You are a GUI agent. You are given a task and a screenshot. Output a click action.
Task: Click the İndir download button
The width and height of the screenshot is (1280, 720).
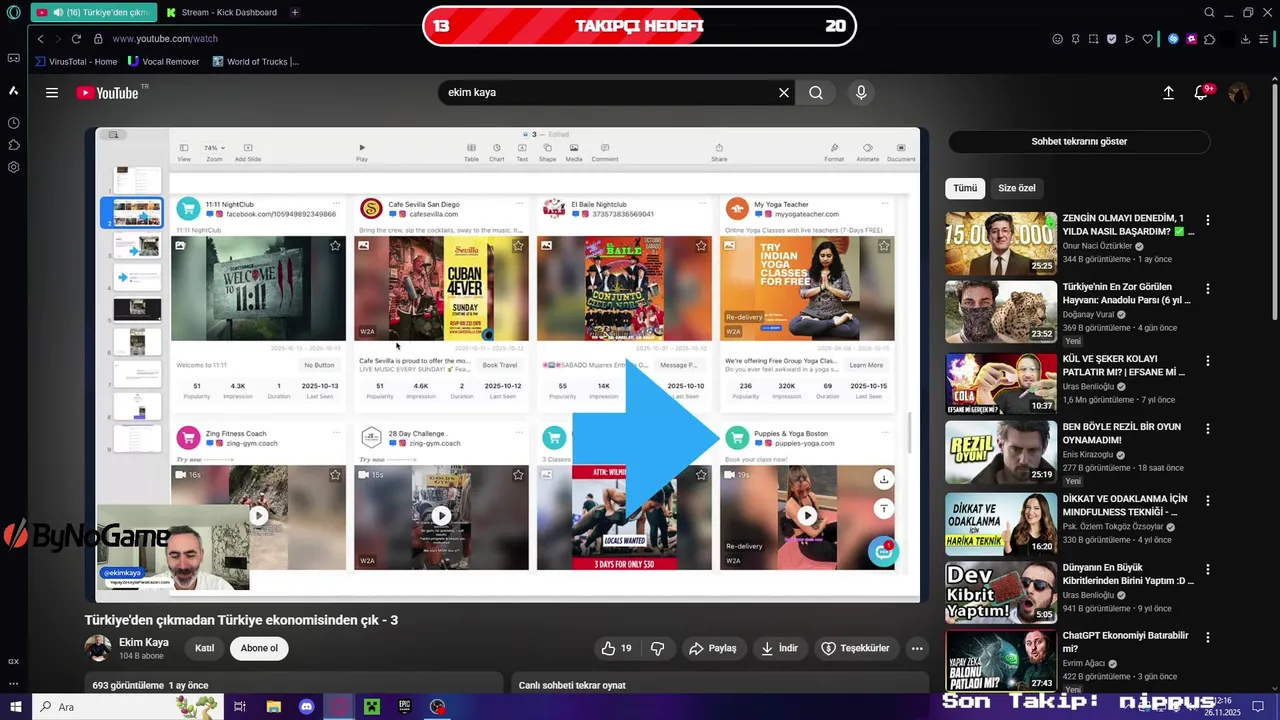(779, 648)
